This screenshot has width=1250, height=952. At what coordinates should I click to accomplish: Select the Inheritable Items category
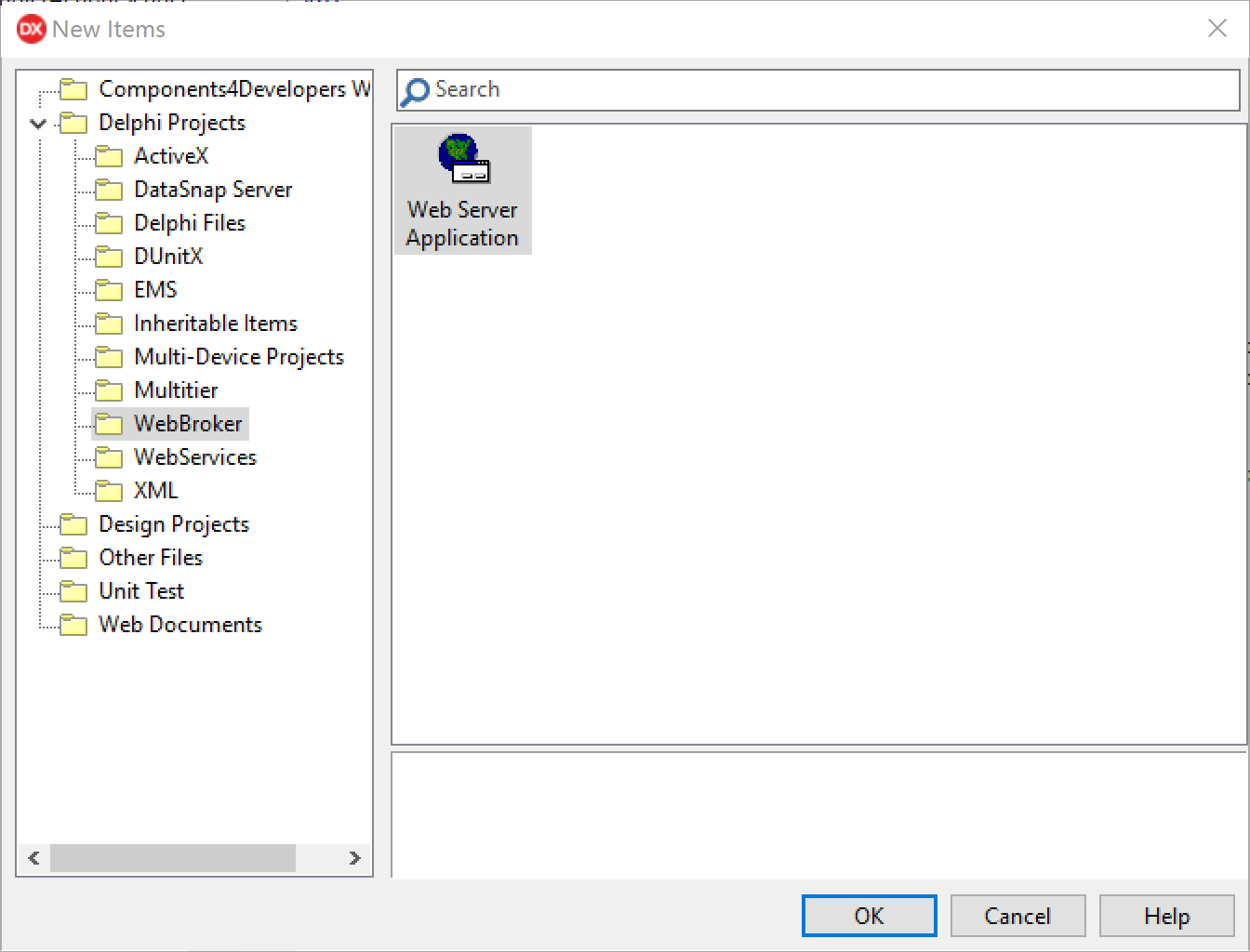point(216,324)
